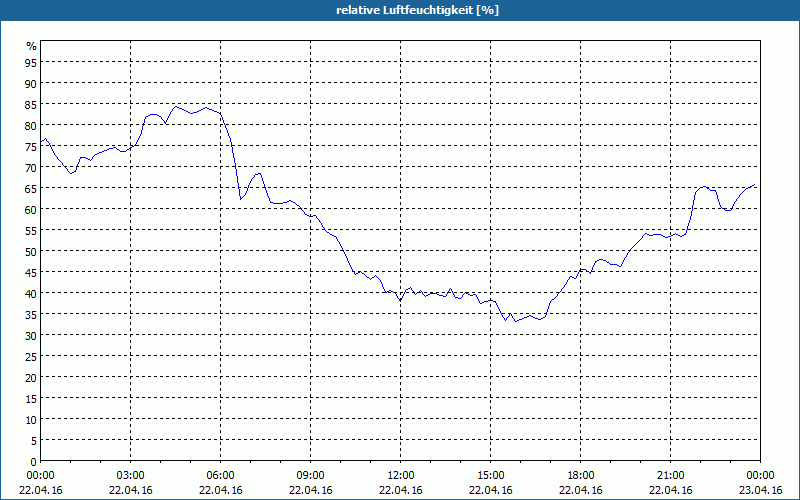The height and width of the screenshot is (500, 800).
Task: Click the 0 value at axis origin
Action: point(34,461)
